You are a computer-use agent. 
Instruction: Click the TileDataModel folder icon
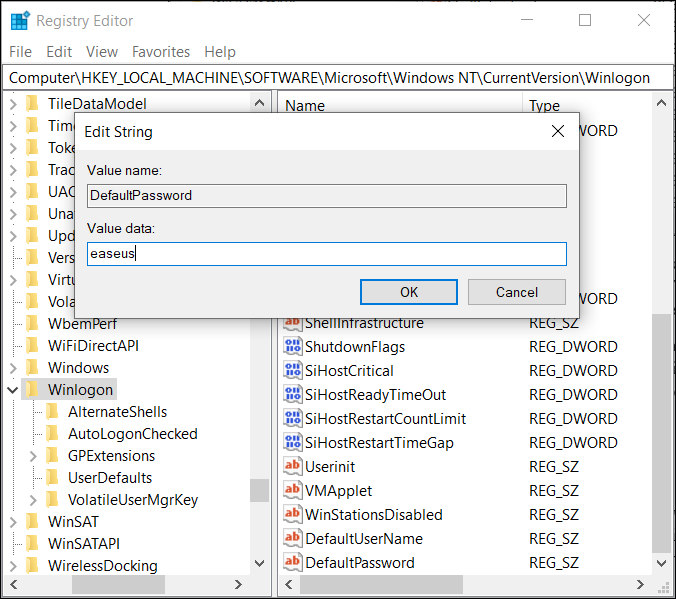32,103
